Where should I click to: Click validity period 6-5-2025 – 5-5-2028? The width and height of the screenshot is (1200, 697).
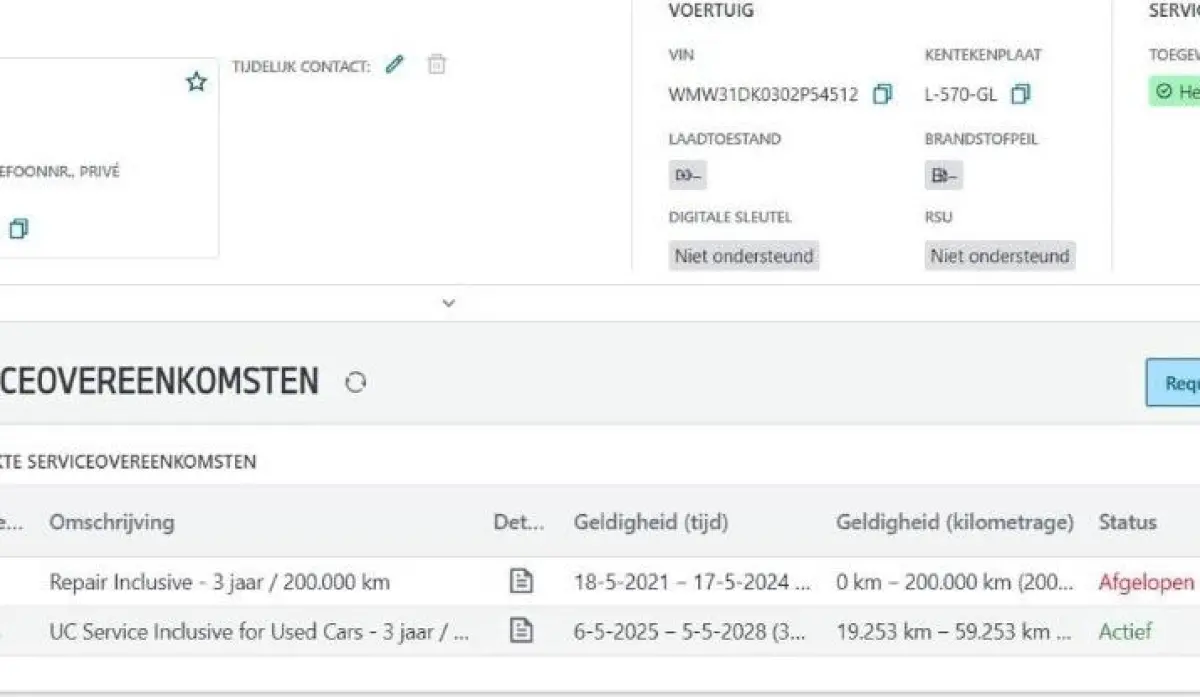(x=691, y=631)
